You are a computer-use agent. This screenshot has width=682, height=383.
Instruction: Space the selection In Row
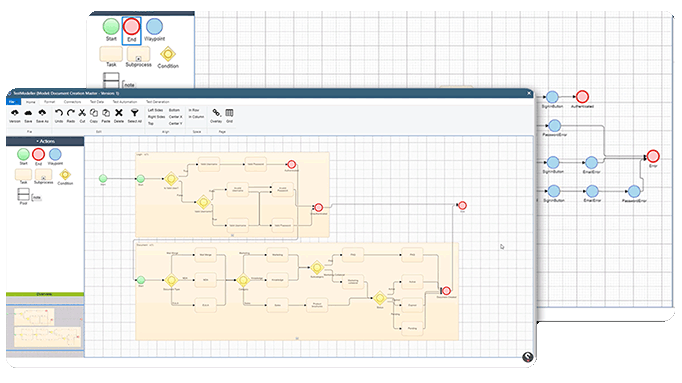pos(194,110)
